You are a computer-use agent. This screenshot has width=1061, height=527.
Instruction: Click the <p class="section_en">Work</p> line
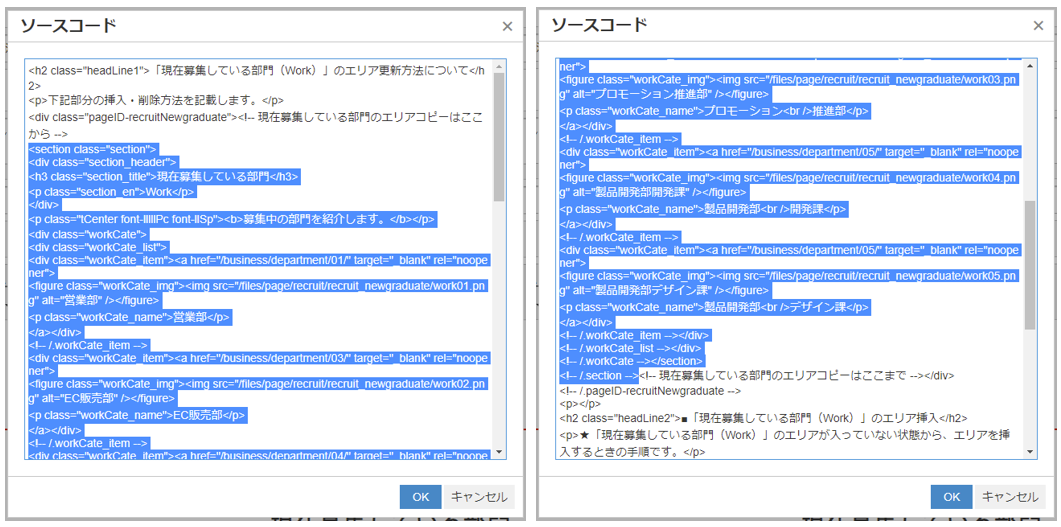[x=112, y=191]
